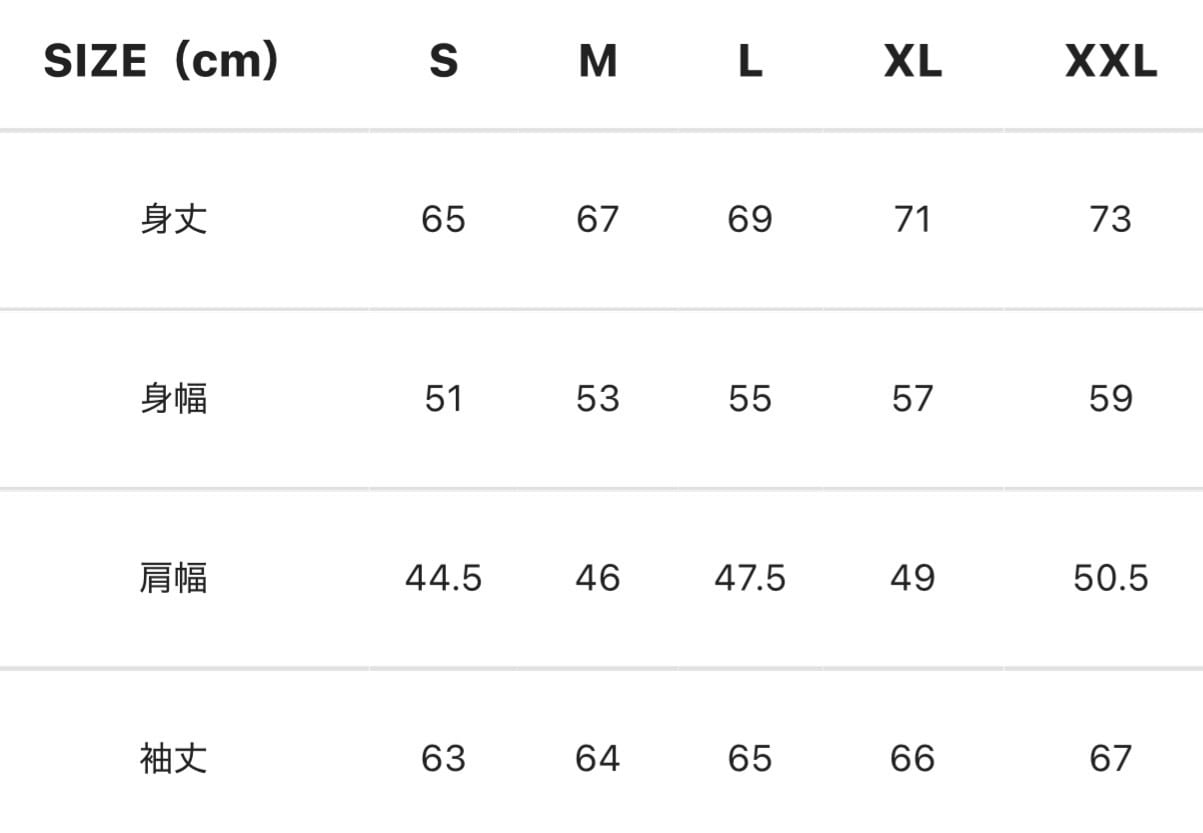Click the SIZE (cm) column header
Screen dimensions: 1203x833
coord(161,62)
